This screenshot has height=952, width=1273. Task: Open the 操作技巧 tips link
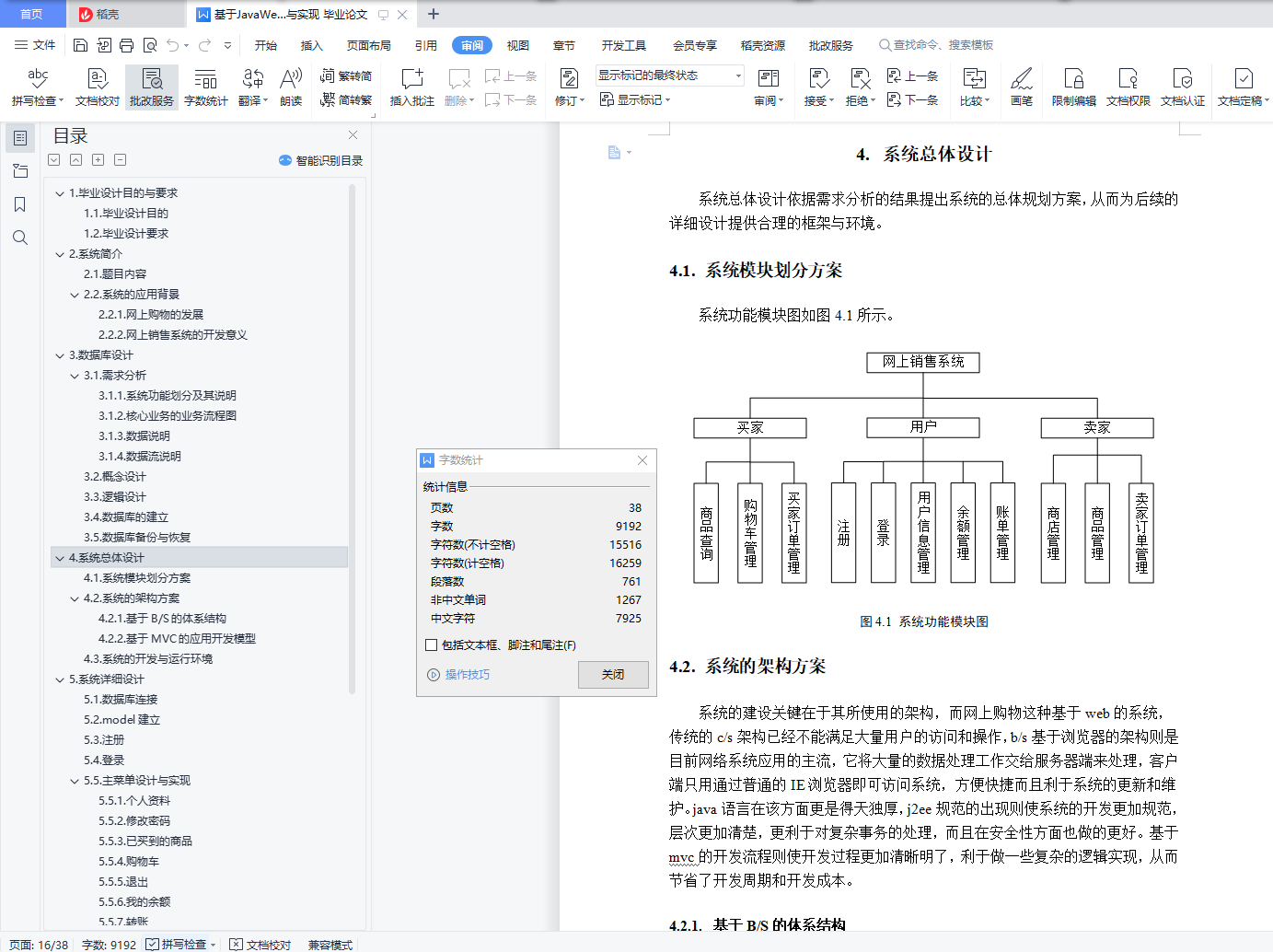coord(459,675)
